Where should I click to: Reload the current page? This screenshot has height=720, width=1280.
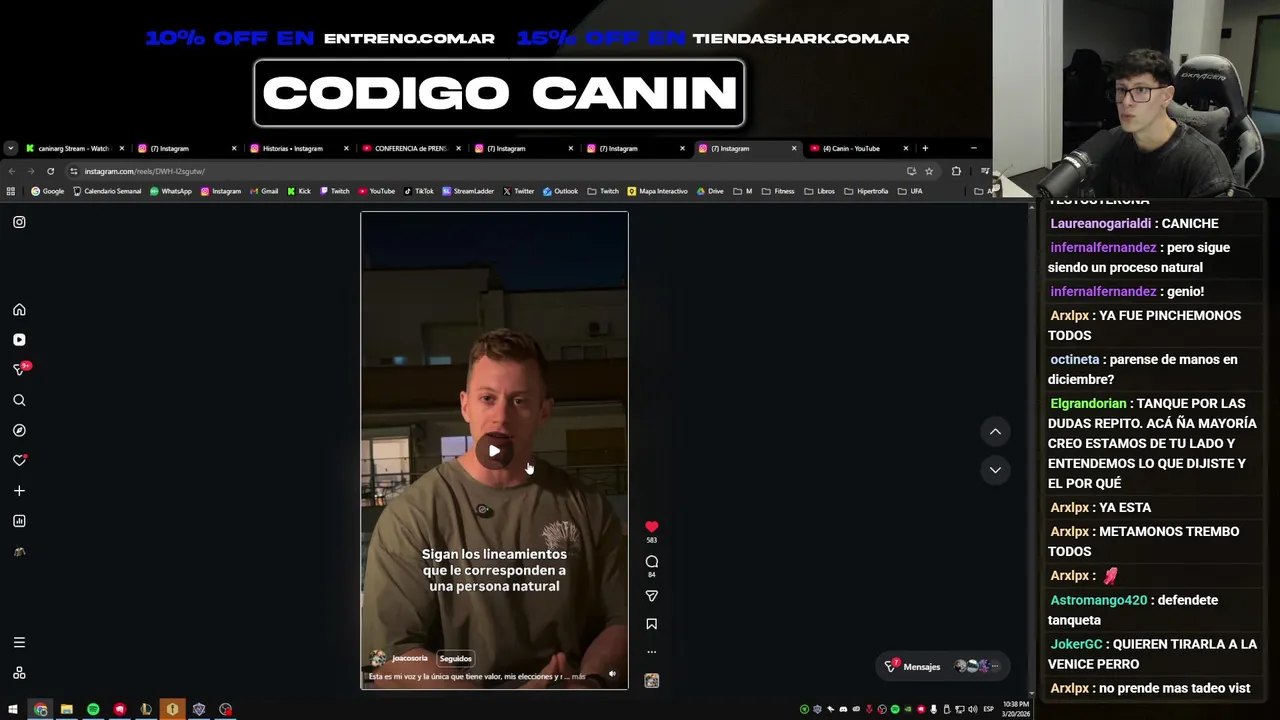tap(50, 171)
